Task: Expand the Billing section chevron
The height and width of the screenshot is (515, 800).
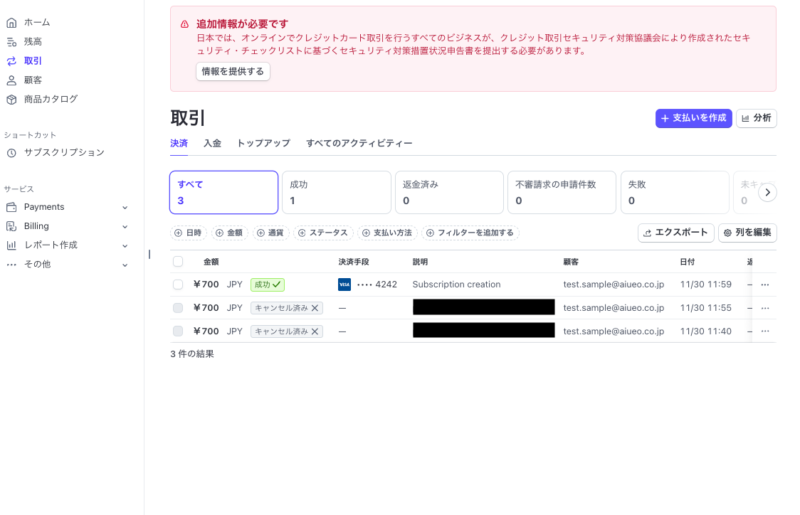Action: [x=125, y=227]
